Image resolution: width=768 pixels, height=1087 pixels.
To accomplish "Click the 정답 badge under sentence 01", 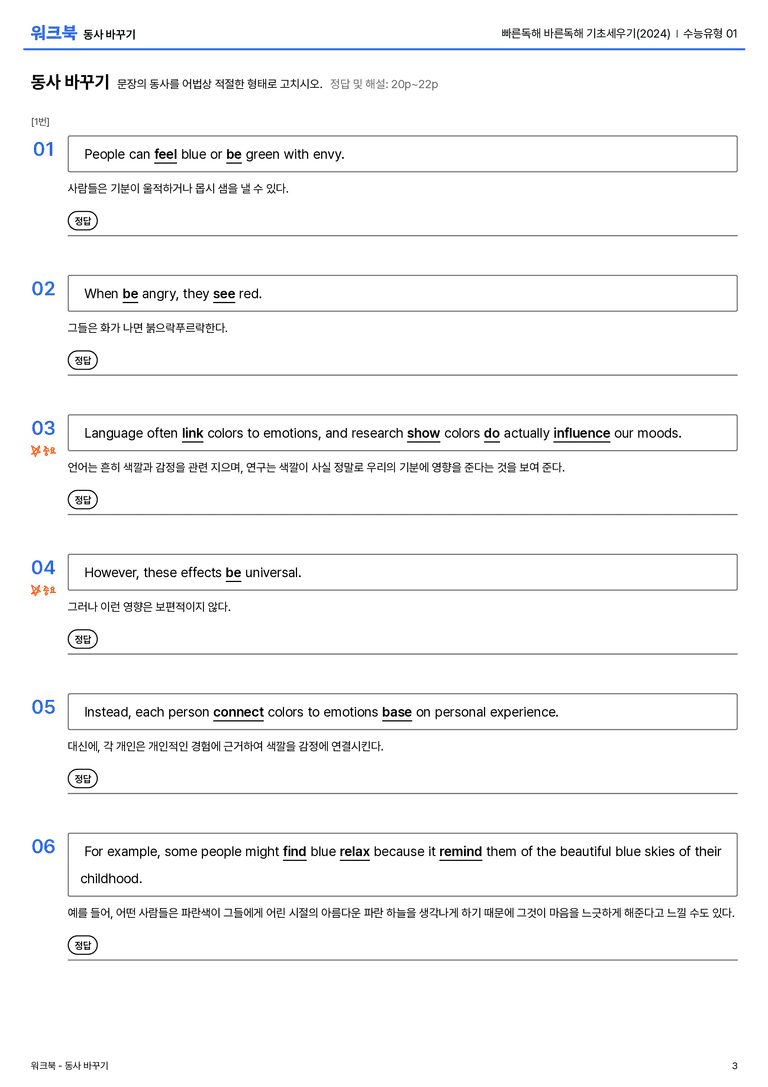I will [82, 220].
